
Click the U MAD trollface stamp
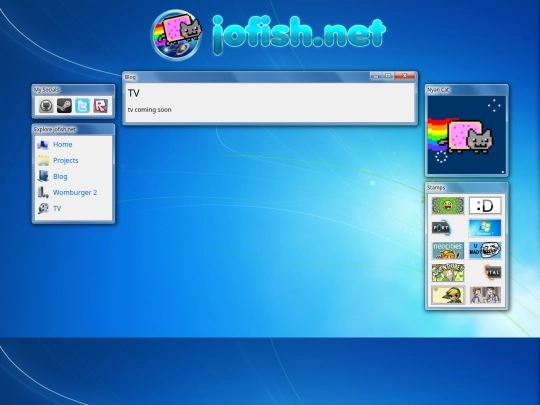(485, 250)
